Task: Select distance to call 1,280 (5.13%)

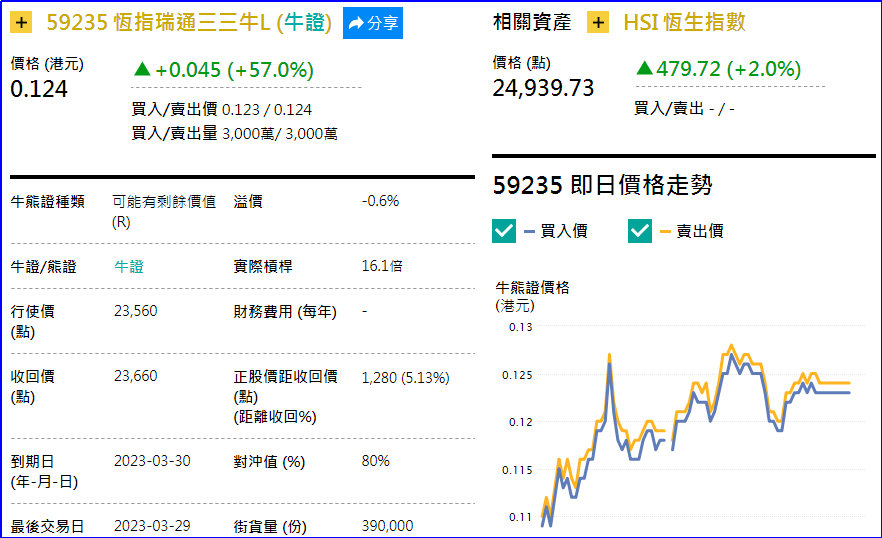Action: (x=406, y=377)
